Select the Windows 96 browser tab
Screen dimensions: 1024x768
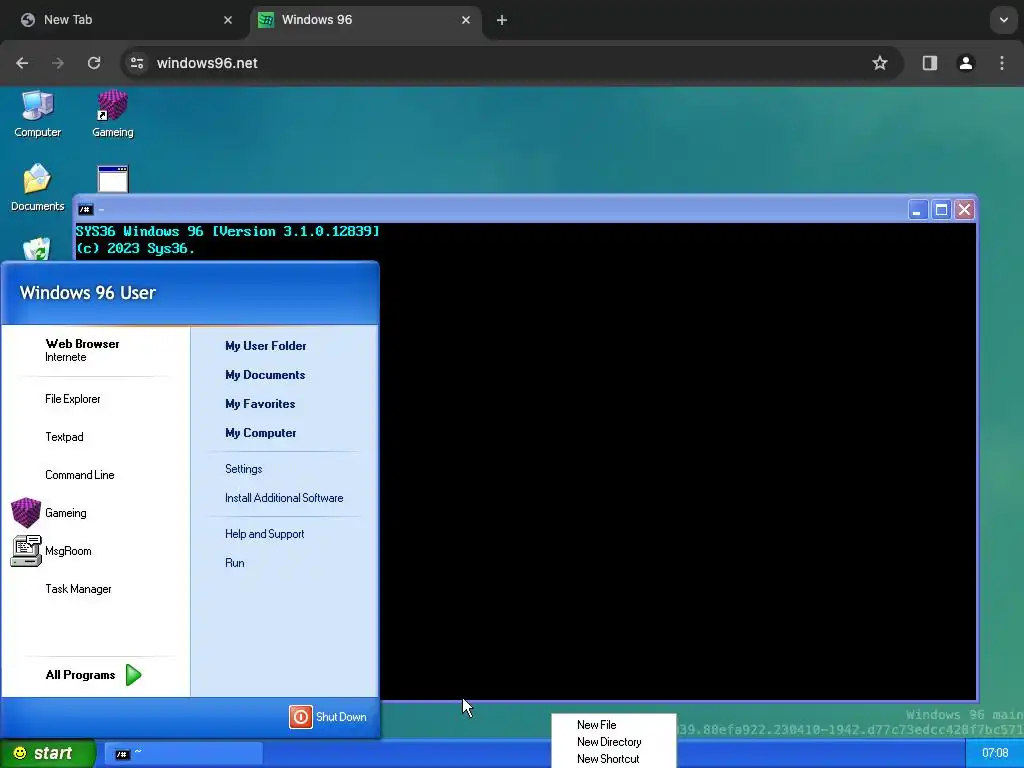(366, 20)
